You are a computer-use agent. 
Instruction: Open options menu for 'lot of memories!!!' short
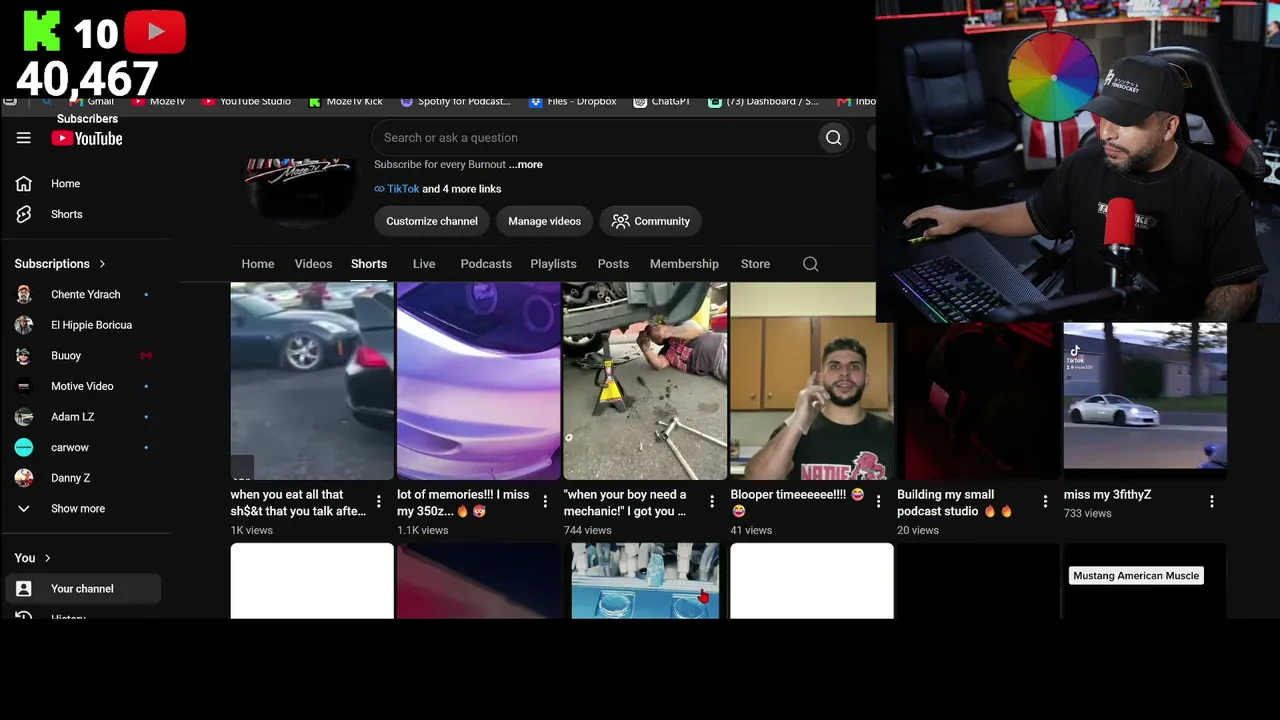[x=545, y=502]
